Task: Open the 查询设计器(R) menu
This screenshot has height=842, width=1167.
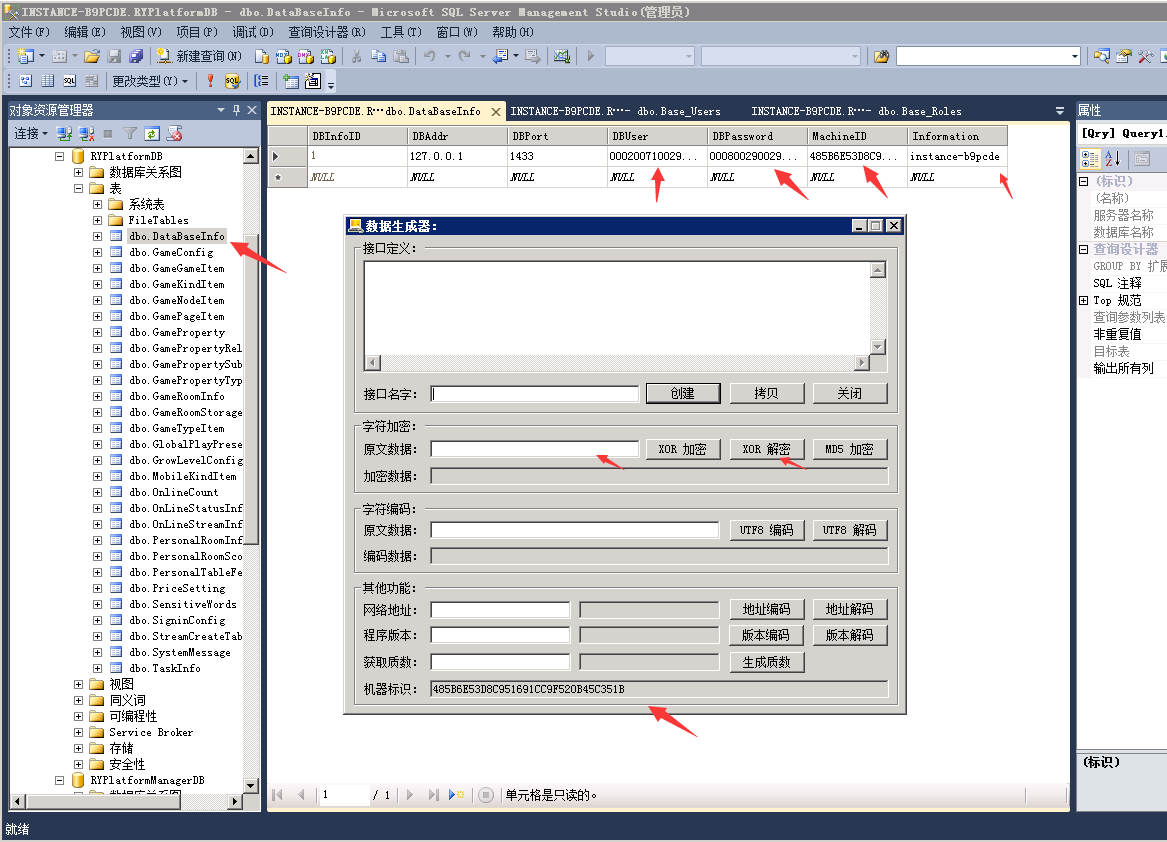Action: [x=327, y=32]
